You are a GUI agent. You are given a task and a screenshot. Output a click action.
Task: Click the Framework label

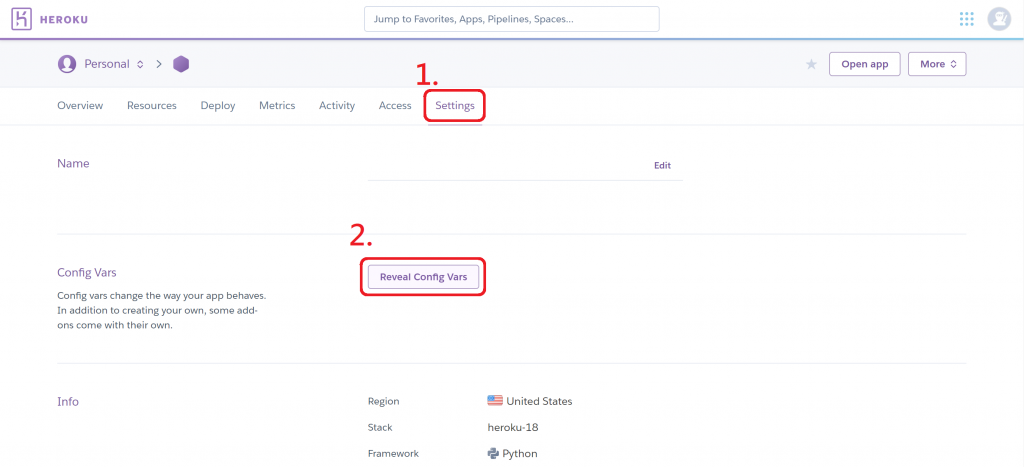(x=393, y=453)
